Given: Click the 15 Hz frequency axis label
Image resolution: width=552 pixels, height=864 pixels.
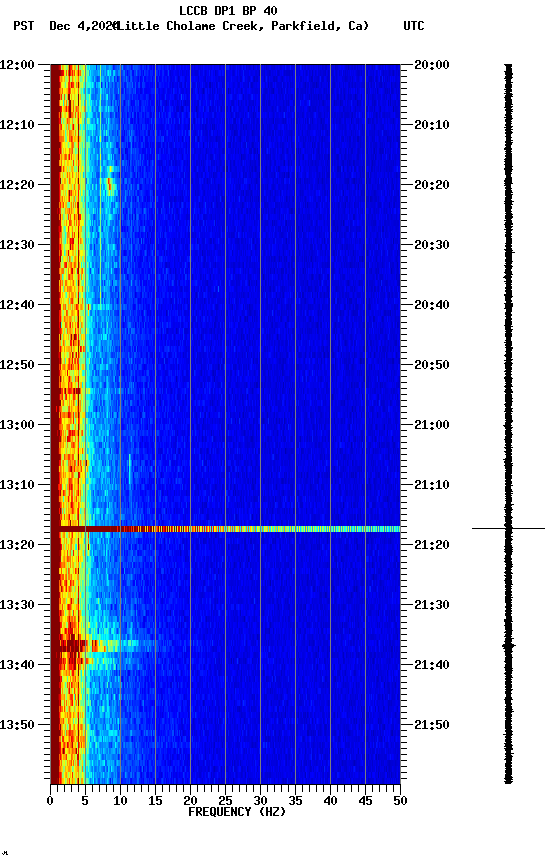Looking at the screenshot, I should point(155,801).
